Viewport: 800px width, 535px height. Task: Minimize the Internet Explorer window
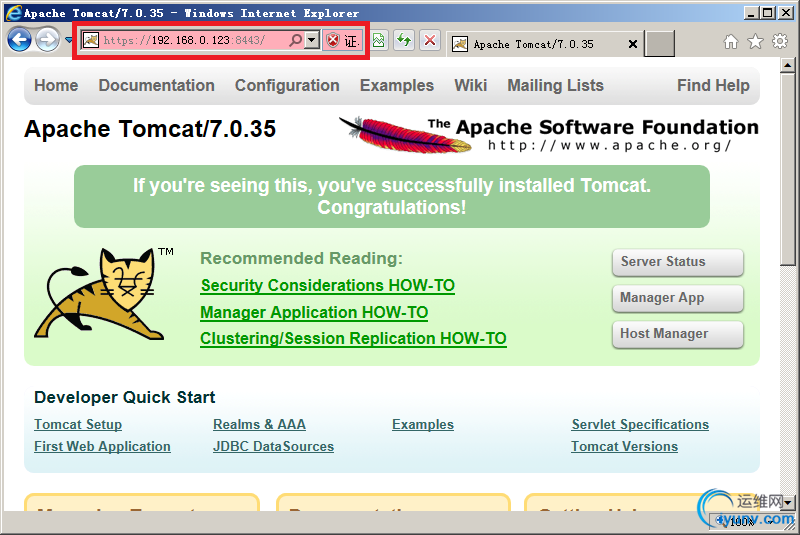(751, 13)
